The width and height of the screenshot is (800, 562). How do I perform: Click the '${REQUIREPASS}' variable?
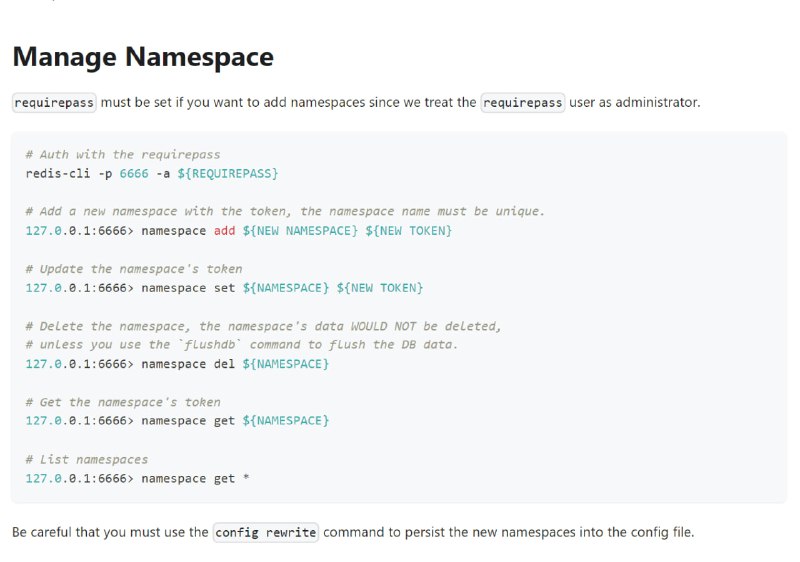(x=228, y=173)
